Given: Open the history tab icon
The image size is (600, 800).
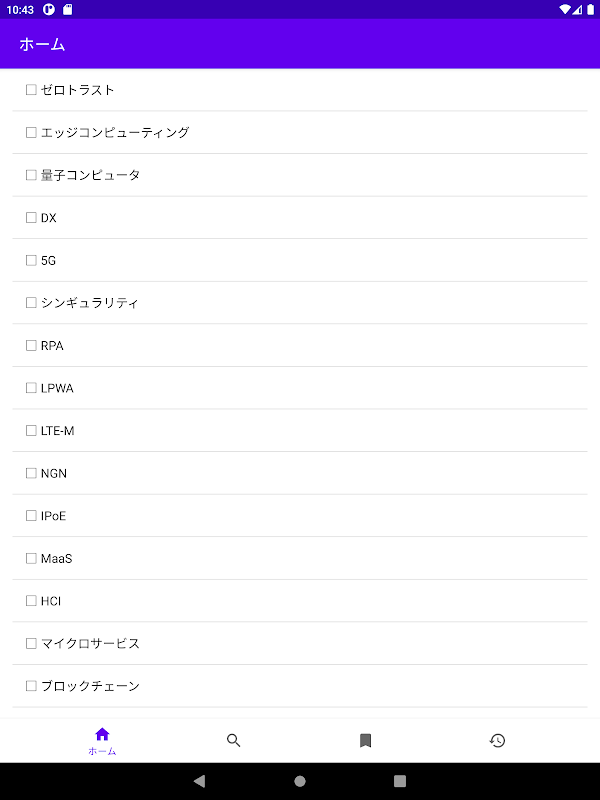Looking at the screenshot, I should click(x=497, y=740).
